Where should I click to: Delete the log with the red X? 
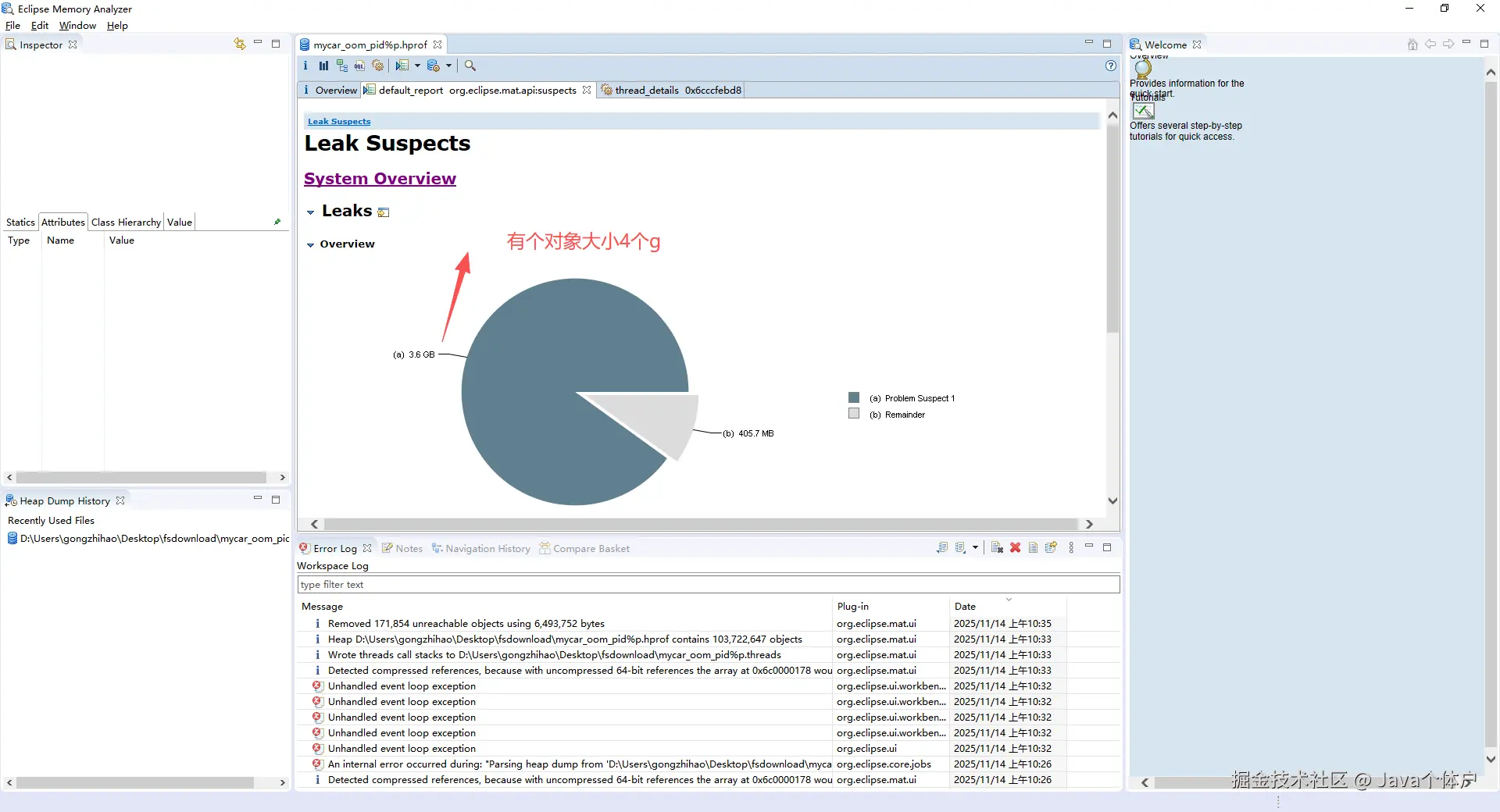[1015, 548]
